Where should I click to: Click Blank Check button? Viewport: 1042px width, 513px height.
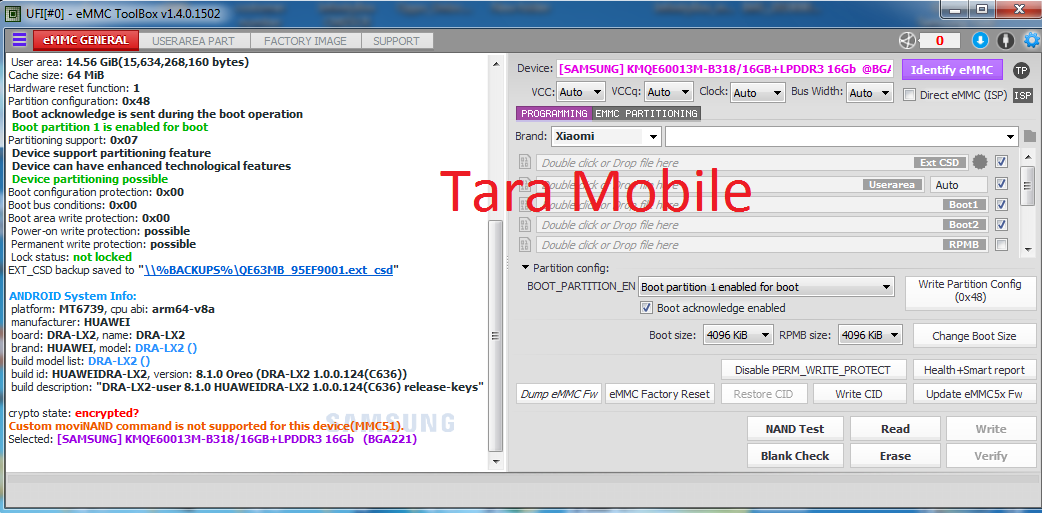(x=795, y=456)
